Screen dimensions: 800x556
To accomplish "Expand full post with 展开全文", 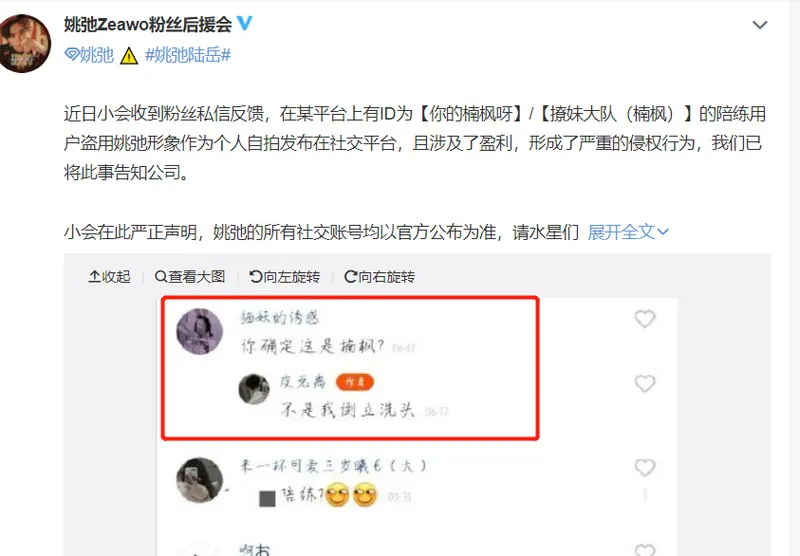I will click(628, 232).
